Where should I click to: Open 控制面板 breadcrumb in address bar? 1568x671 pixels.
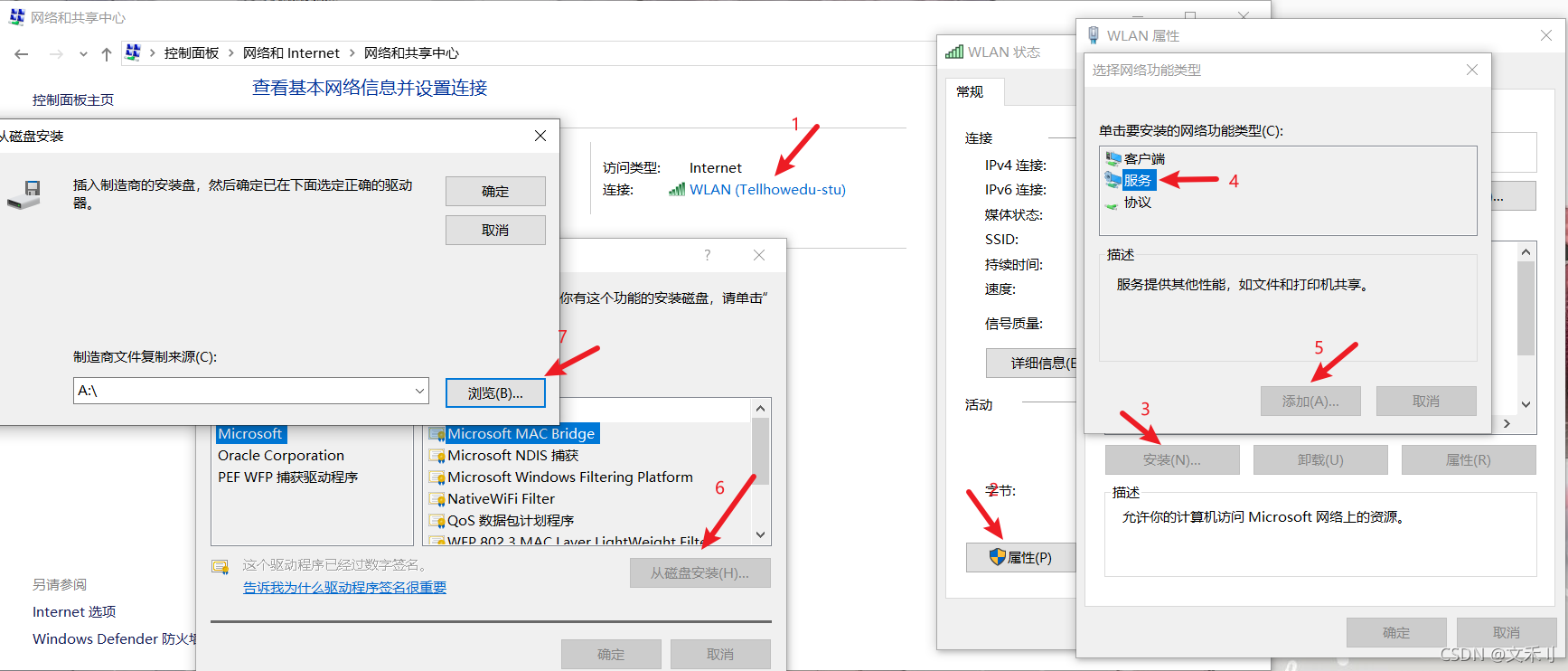pyautogui.click(x=192, y=53)
